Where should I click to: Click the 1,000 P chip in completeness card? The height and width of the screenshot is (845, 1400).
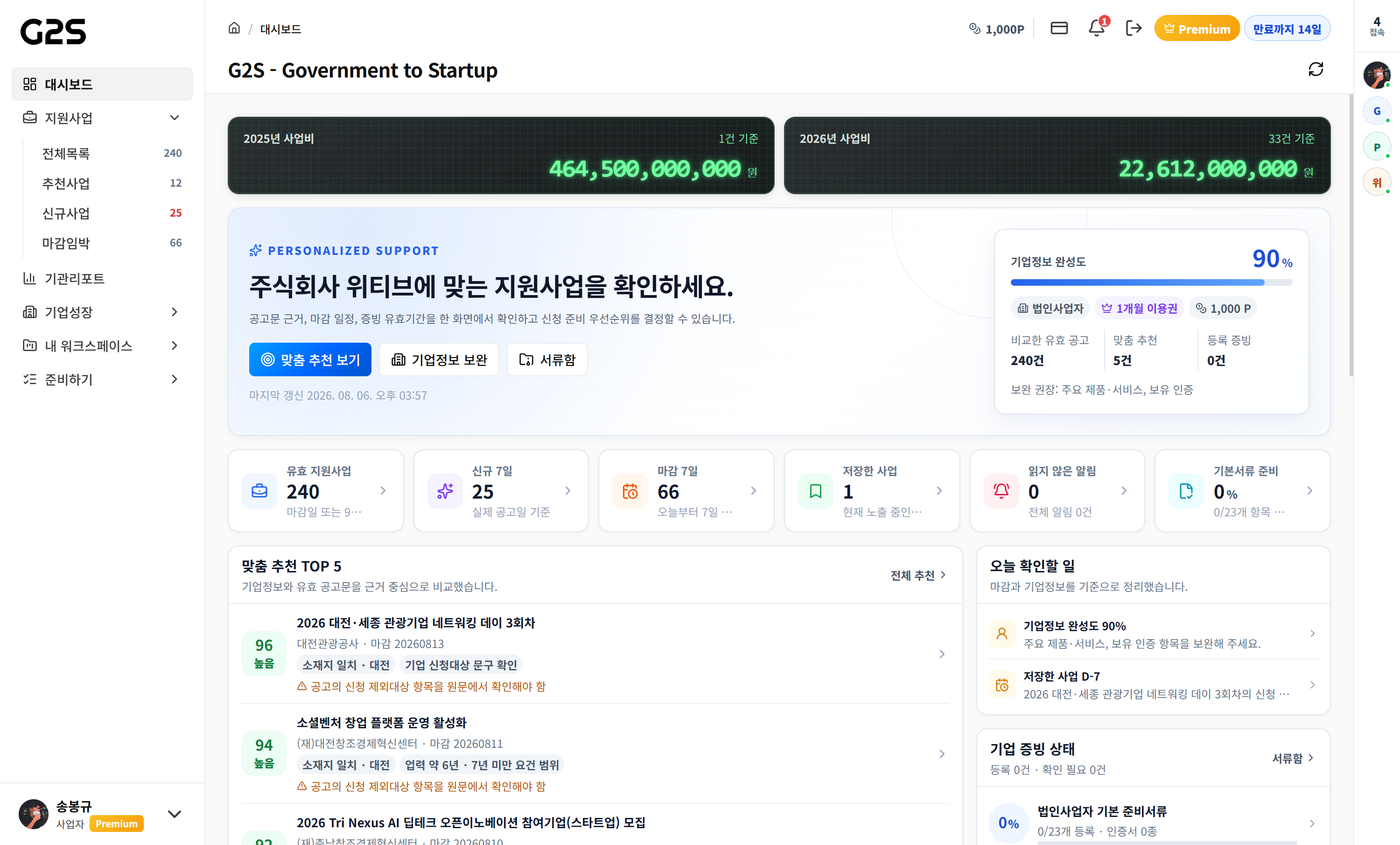[x=1223, y=309]
